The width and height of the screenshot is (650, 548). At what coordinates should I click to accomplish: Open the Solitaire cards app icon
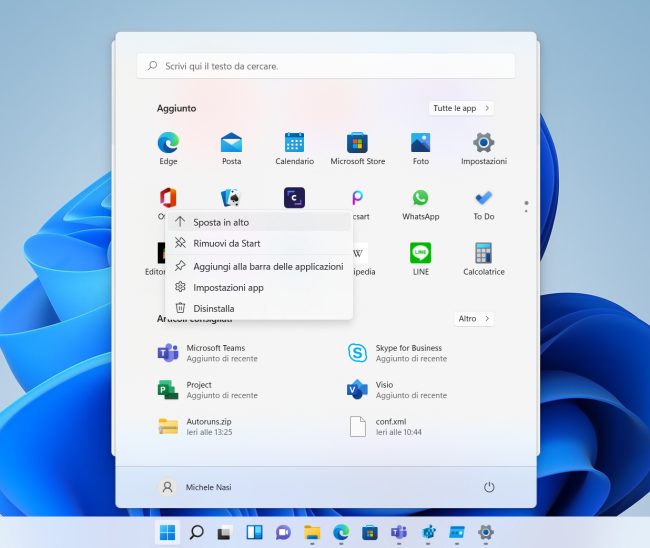(x=231, y=198)
